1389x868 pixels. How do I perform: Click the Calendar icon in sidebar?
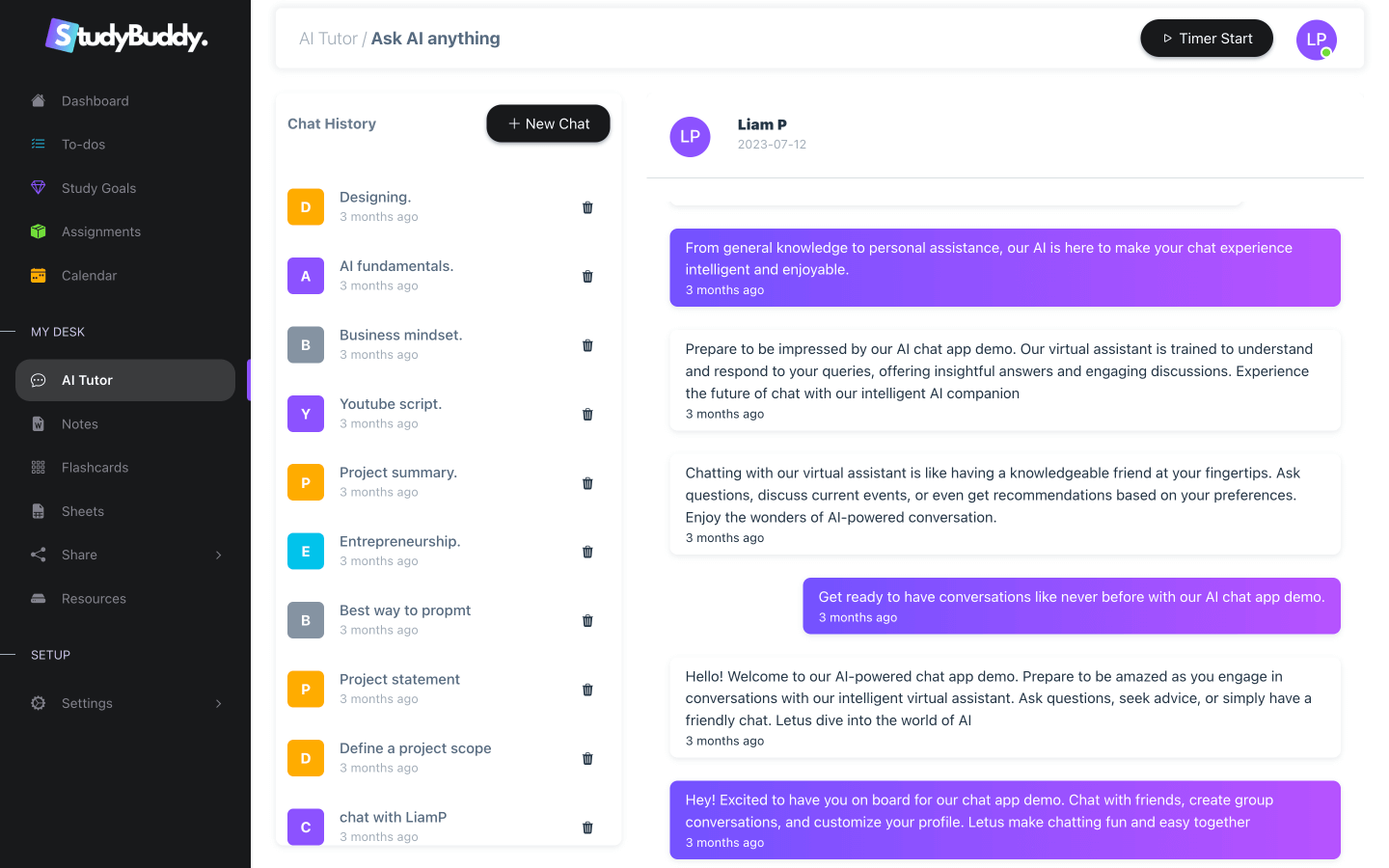pos(39,276)
